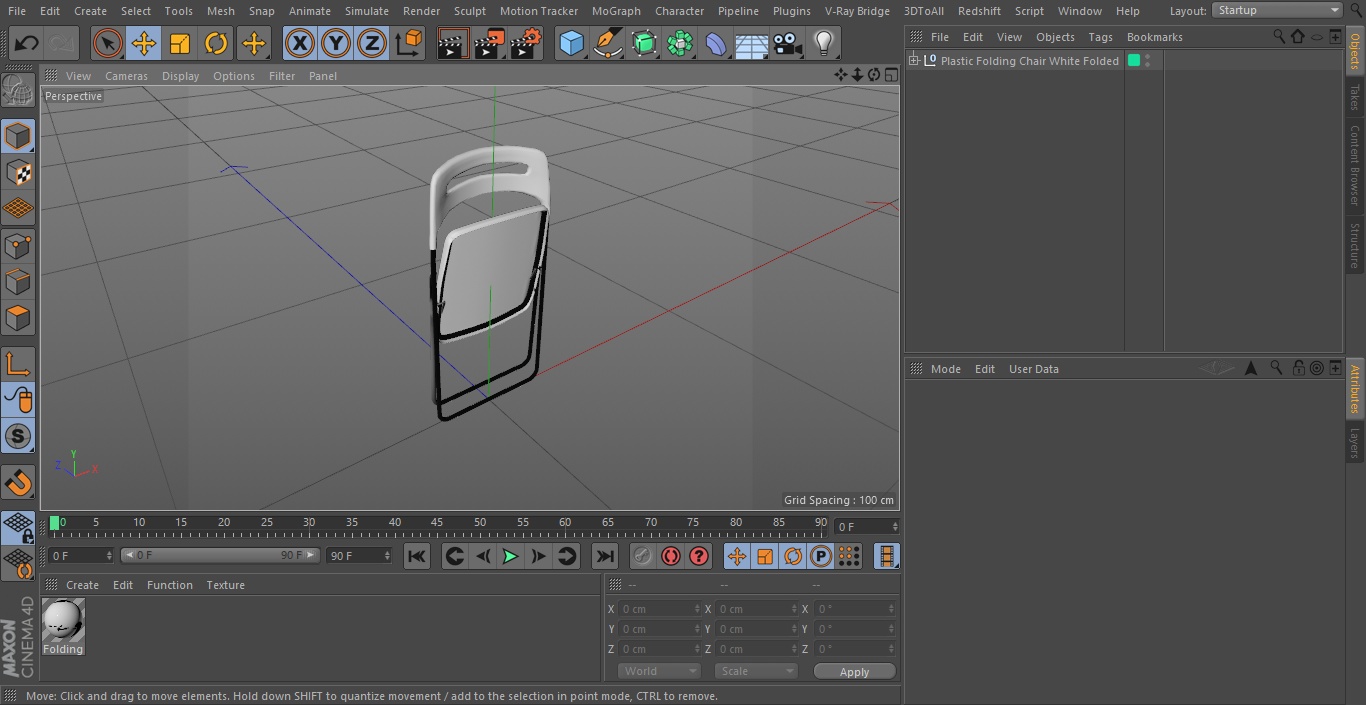Viewport: 1366px width, 705px height.
Task: Click the green layer swatch of chair object
Action: point(1134,61)
